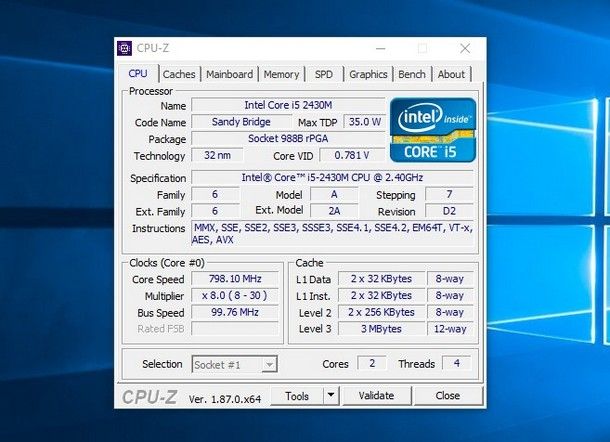Minimize the CPU-Z window
Image resolution: width=610 pixels, height=442 pixels.
(x=381, y=49)
